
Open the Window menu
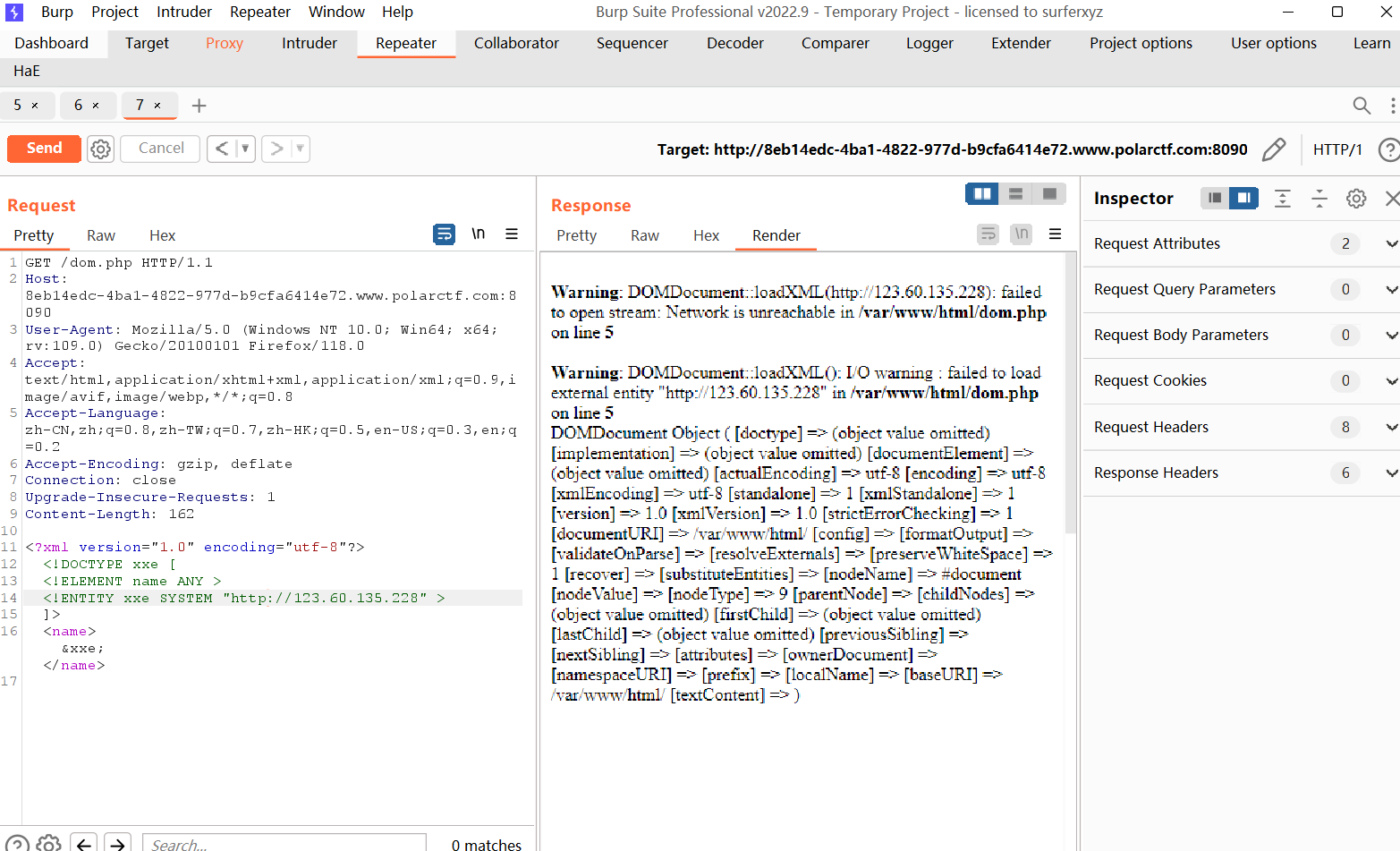point(336,12)
